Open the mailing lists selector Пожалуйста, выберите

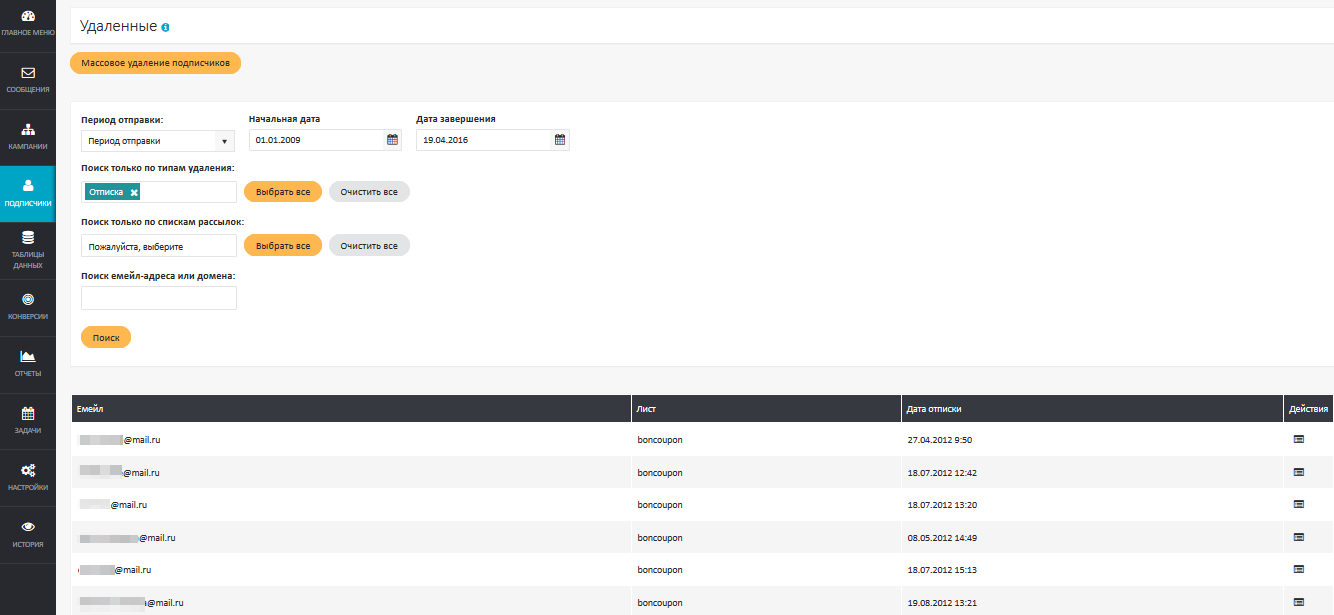158,246
